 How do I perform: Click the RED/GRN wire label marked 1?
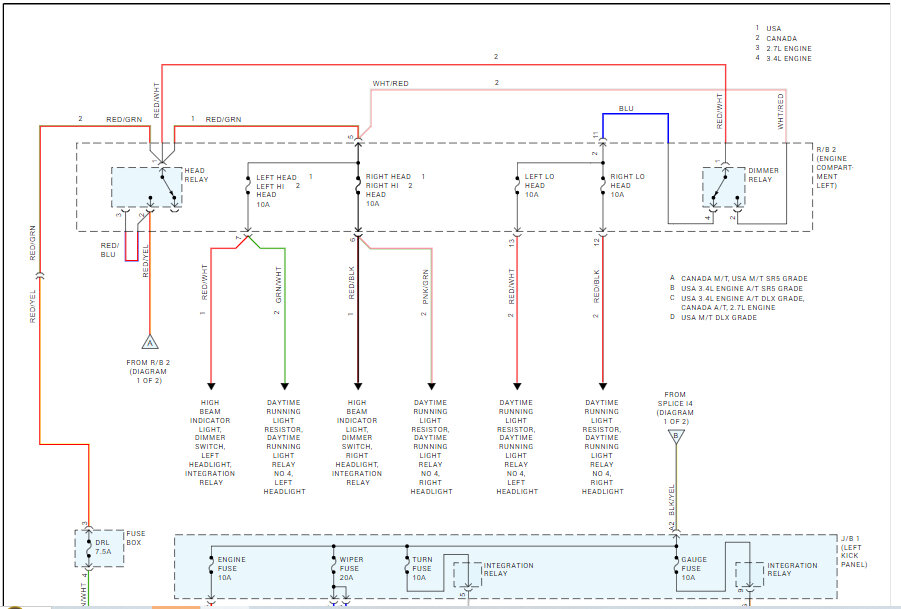tap(223, 120)
